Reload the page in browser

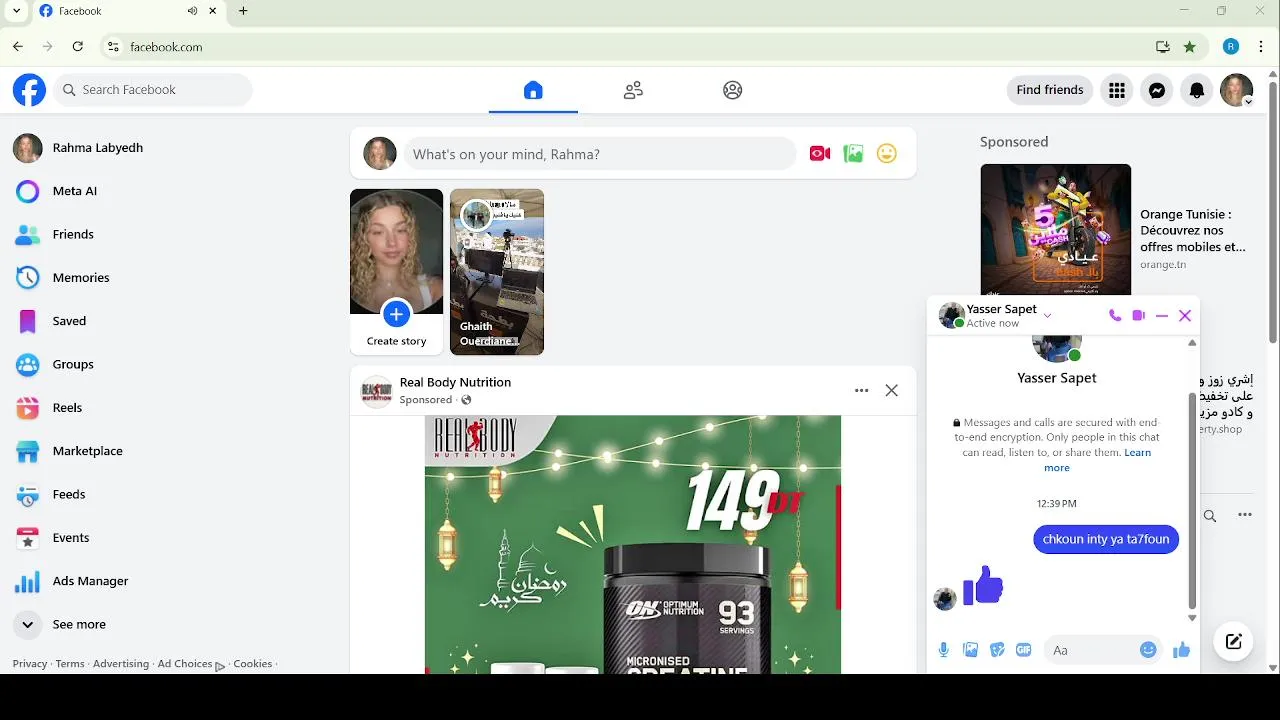78,46
